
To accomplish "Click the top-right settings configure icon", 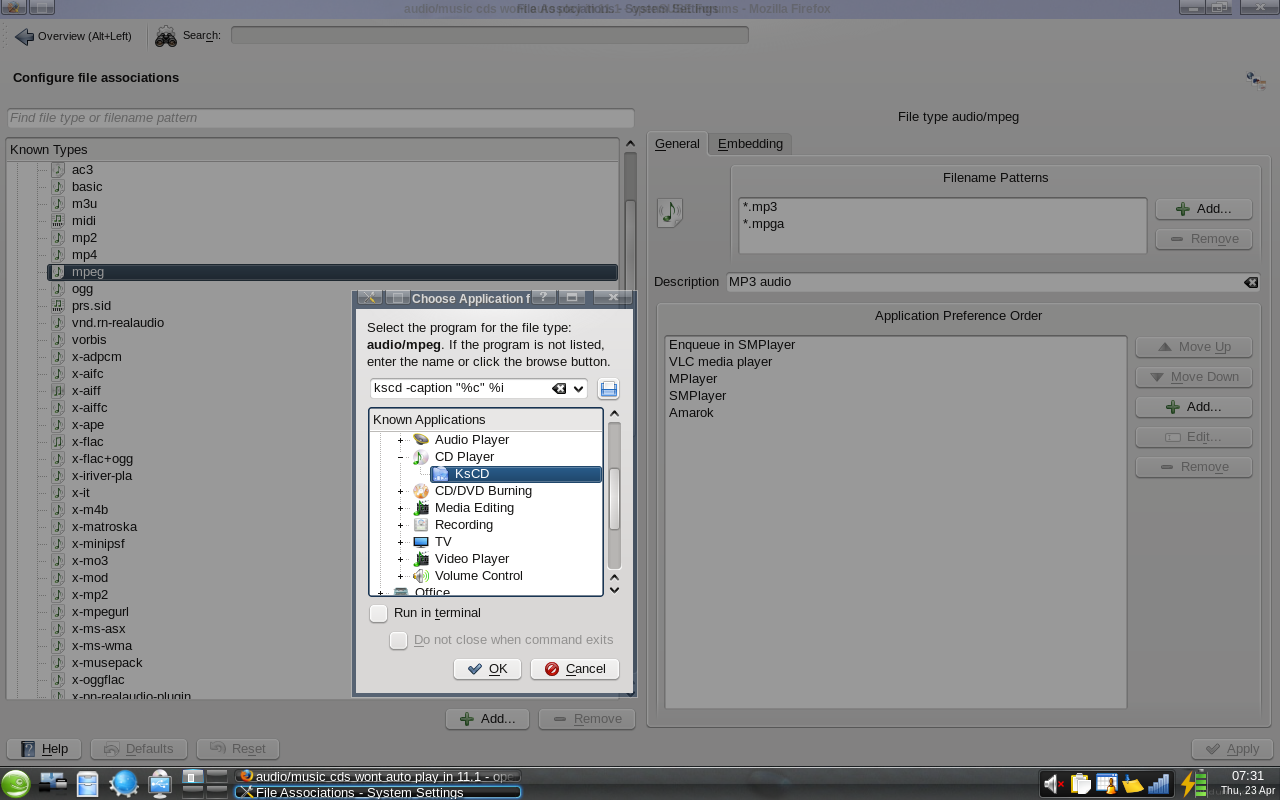I will 1256,80.
